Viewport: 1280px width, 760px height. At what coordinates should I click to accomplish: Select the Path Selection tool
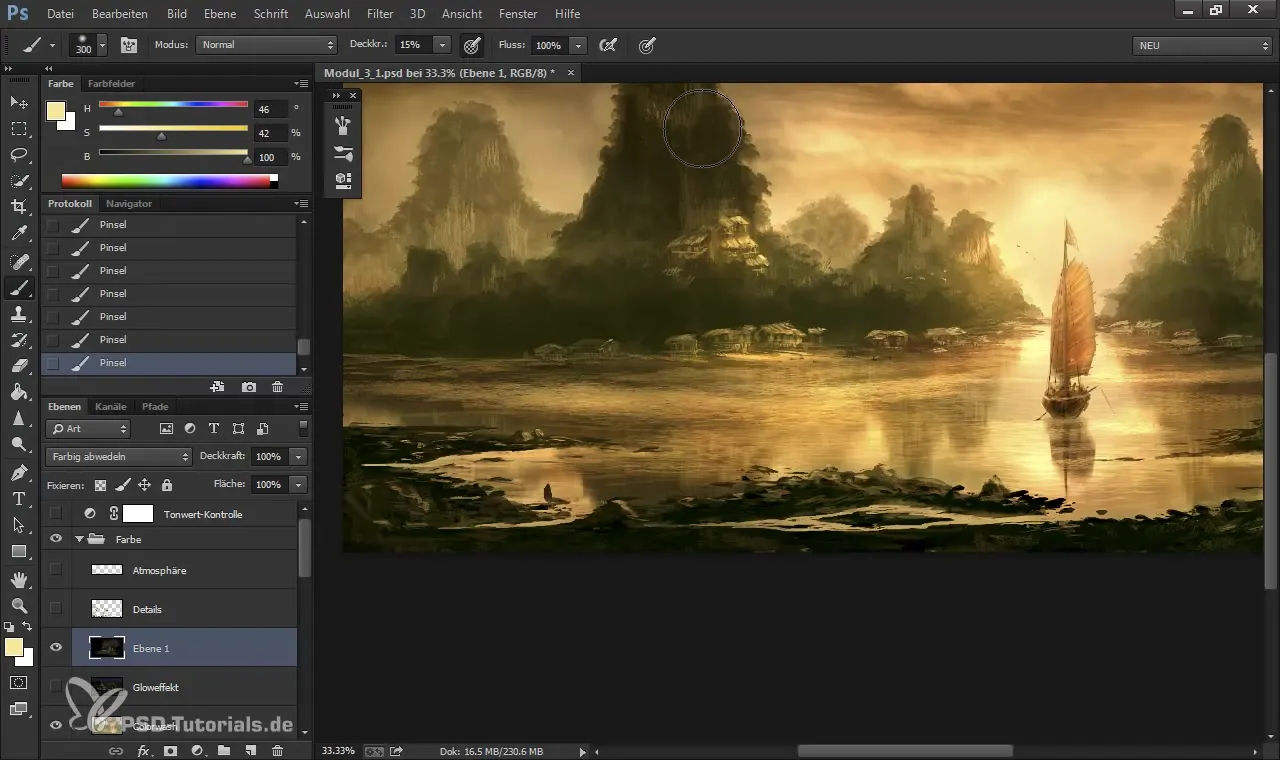19,525
